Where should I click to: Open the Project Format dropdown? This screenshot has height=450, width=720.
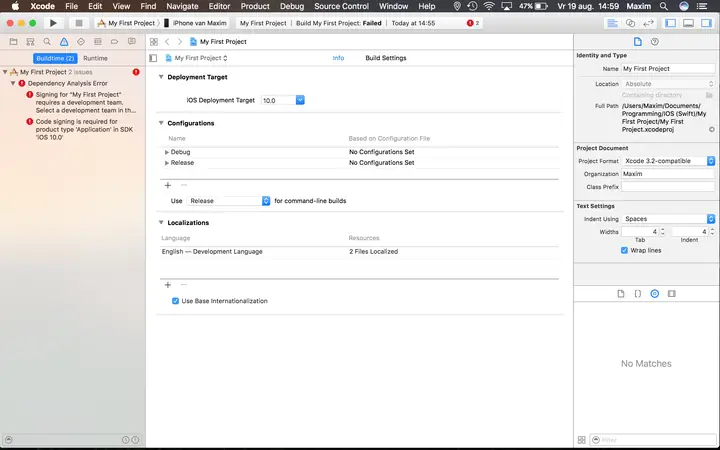pyautogui.click(x=669, y=161)
